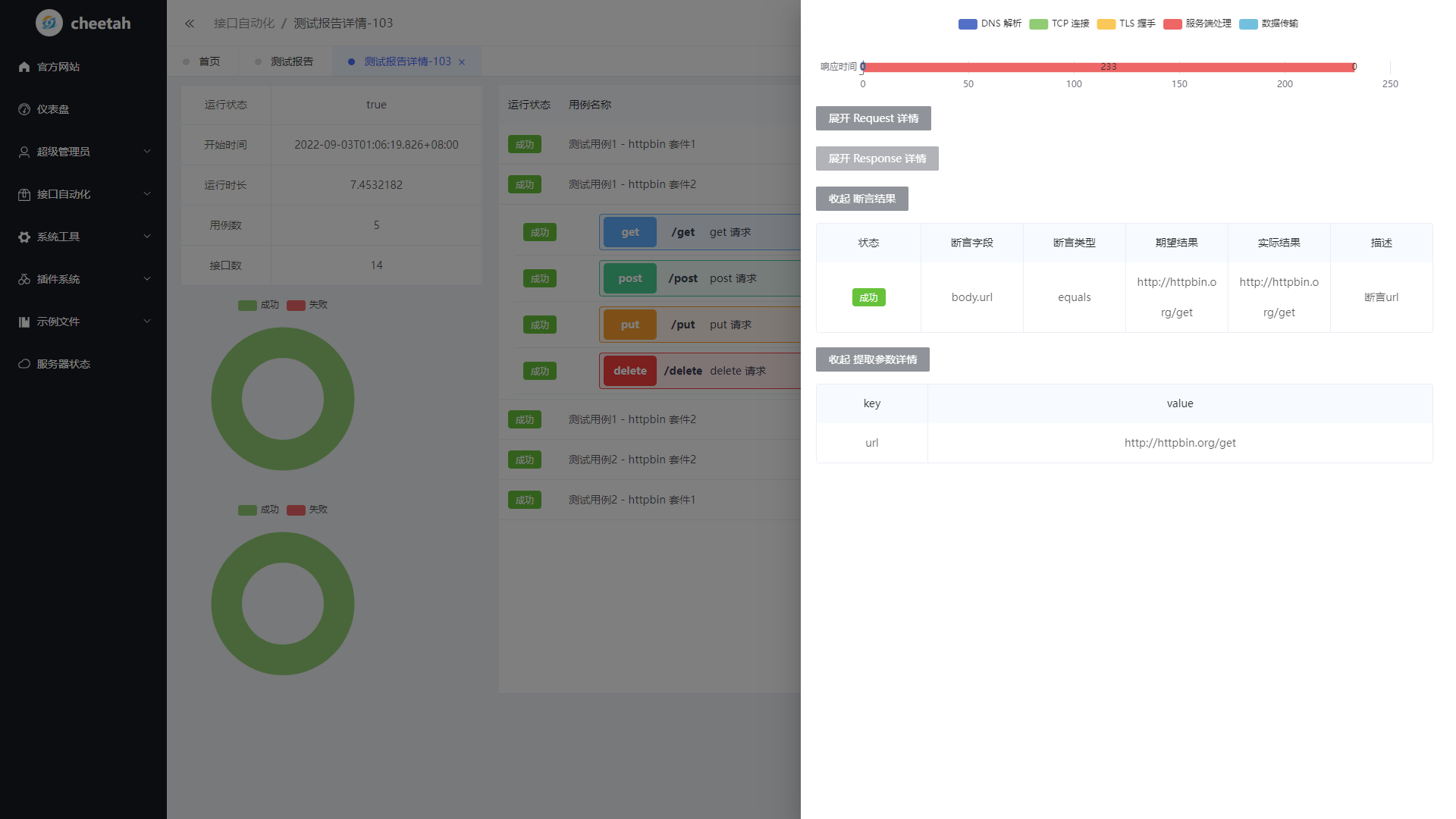Click the 仪表盘 dashboard icon

click(x=24, y=109)
